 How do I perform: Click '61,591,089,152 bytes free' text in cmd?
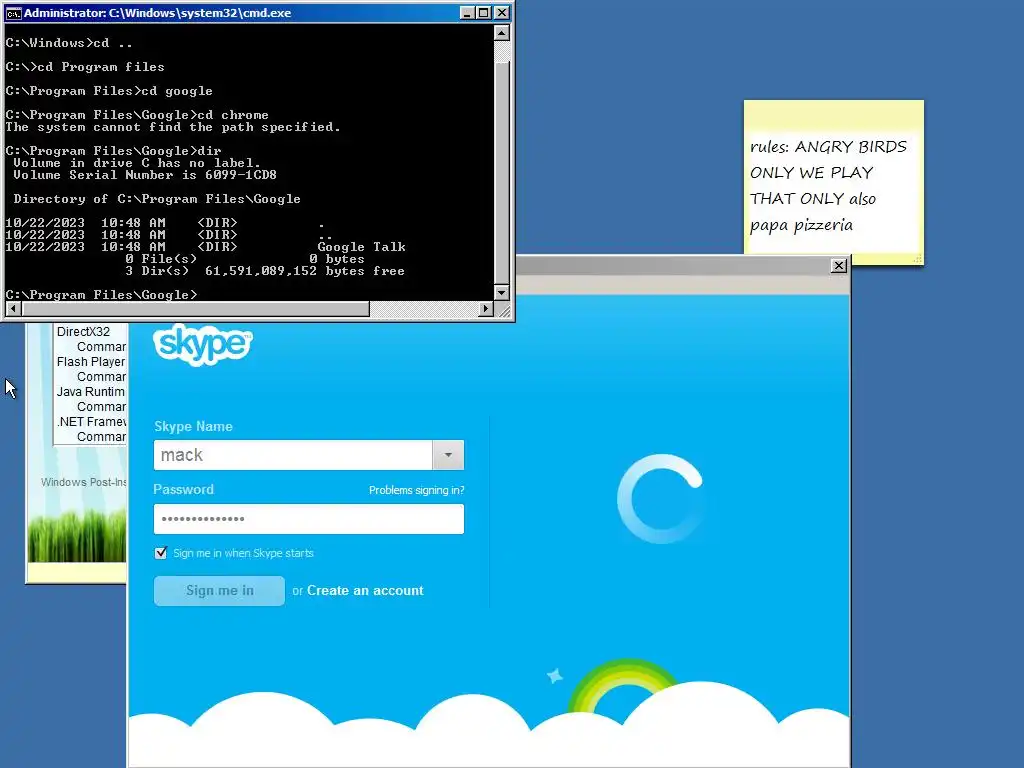coord(304,271)
